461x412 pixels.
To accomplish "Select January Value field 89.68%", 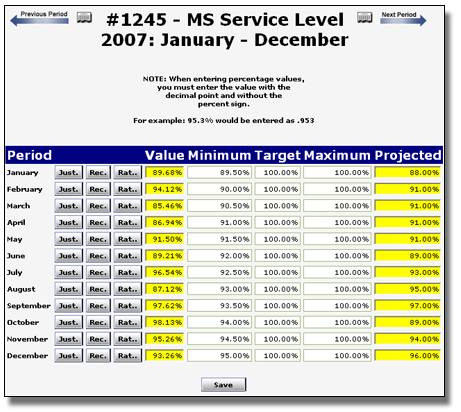I will [x=164, y=172].
